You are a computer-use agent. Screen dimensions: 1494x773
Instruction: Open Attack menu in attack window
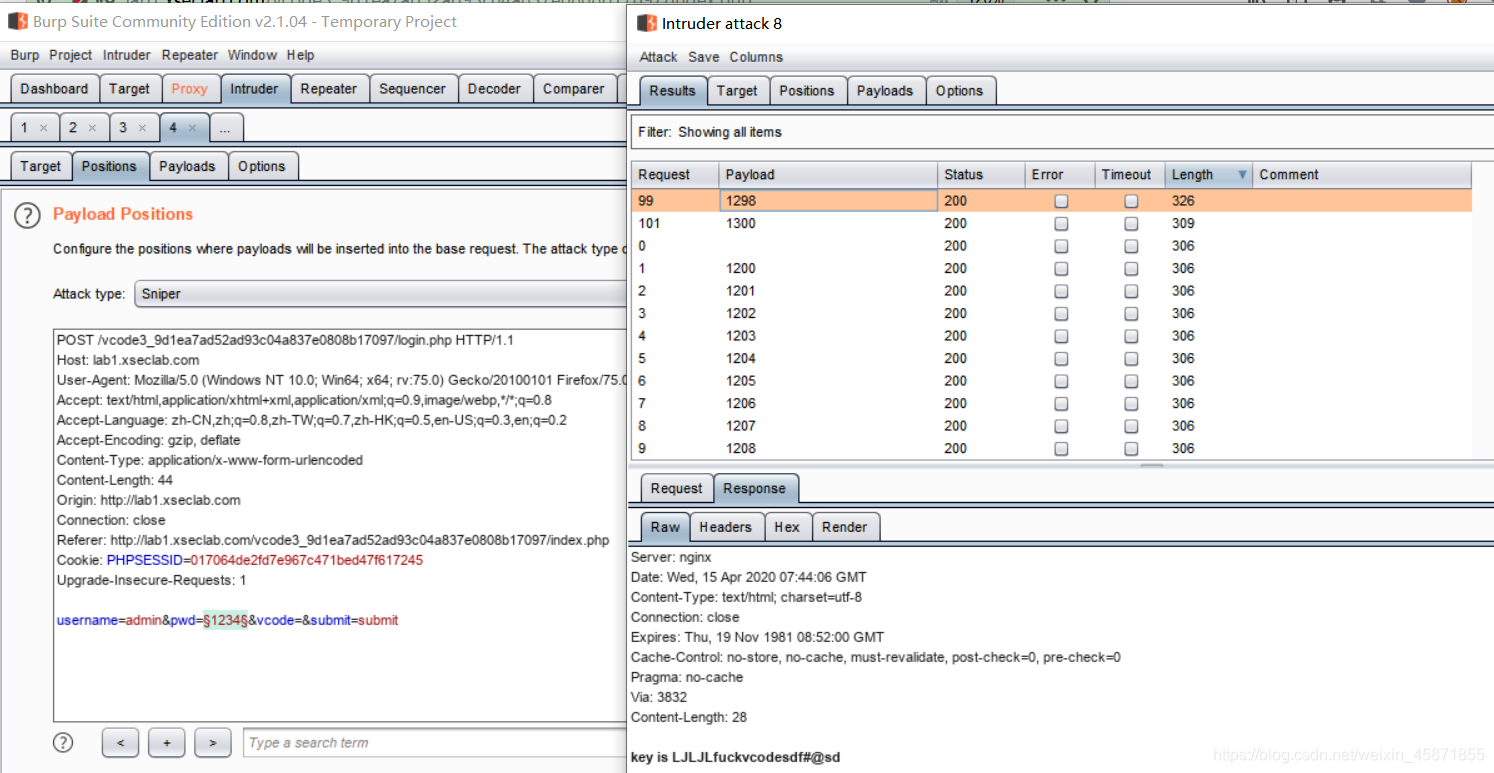(x=658, y=57)
